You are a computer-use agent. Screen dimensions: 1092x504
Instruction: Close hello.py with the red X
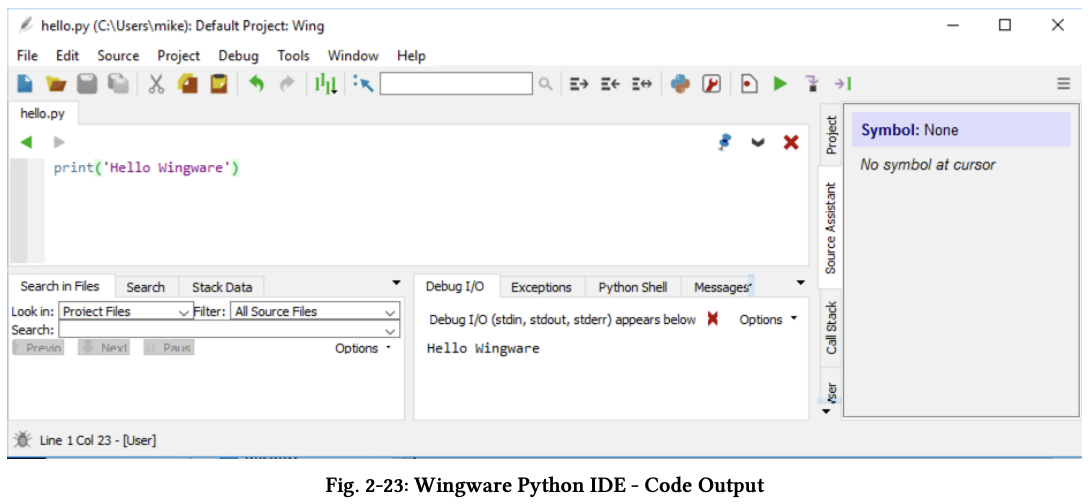point(791,142)
